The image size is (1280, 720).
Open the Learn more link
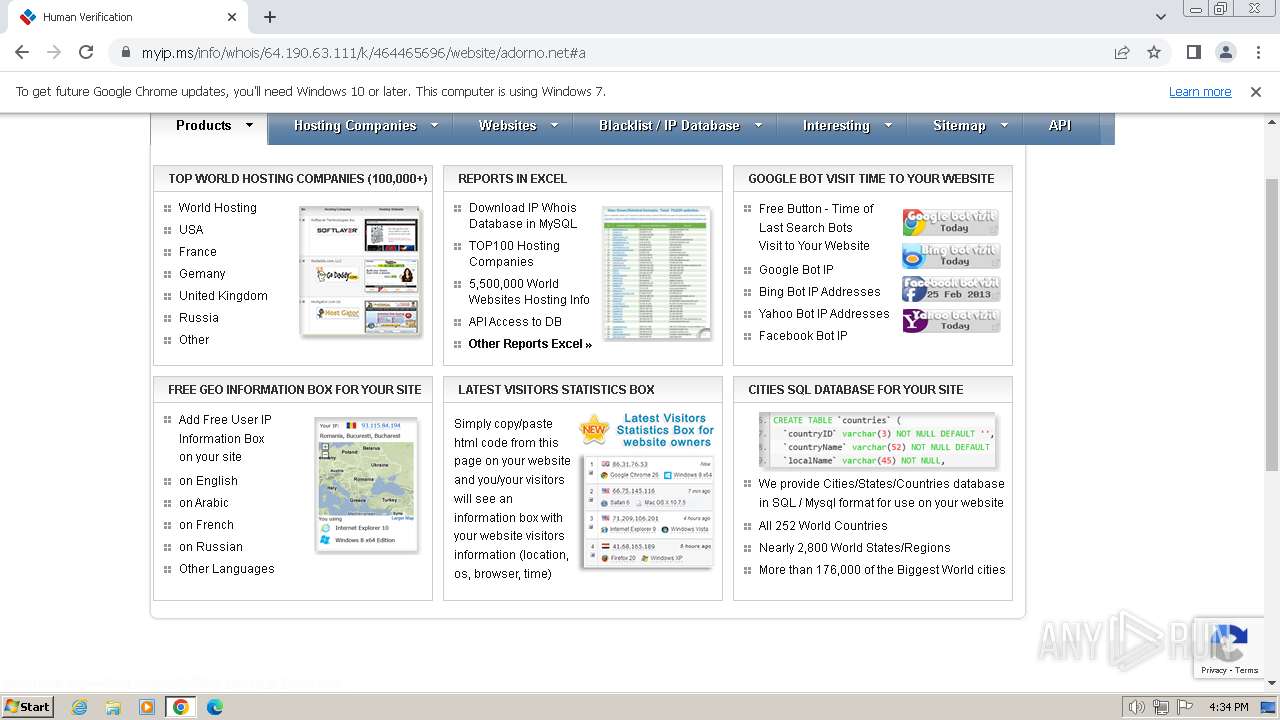(x=1200, y=91)
